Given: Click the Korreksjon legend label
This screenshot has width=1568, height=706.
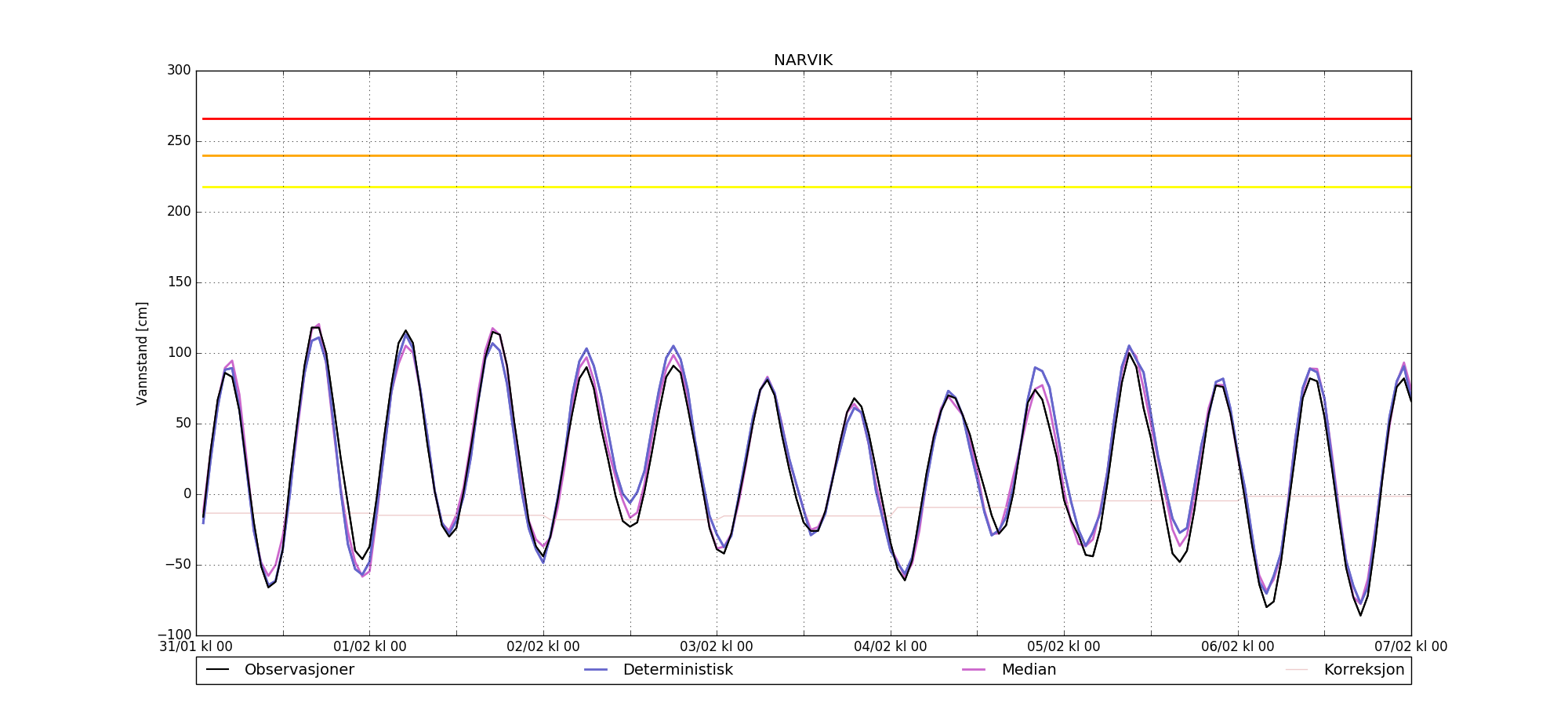Looking at the screenshot, I should [x=1363, y=670].
